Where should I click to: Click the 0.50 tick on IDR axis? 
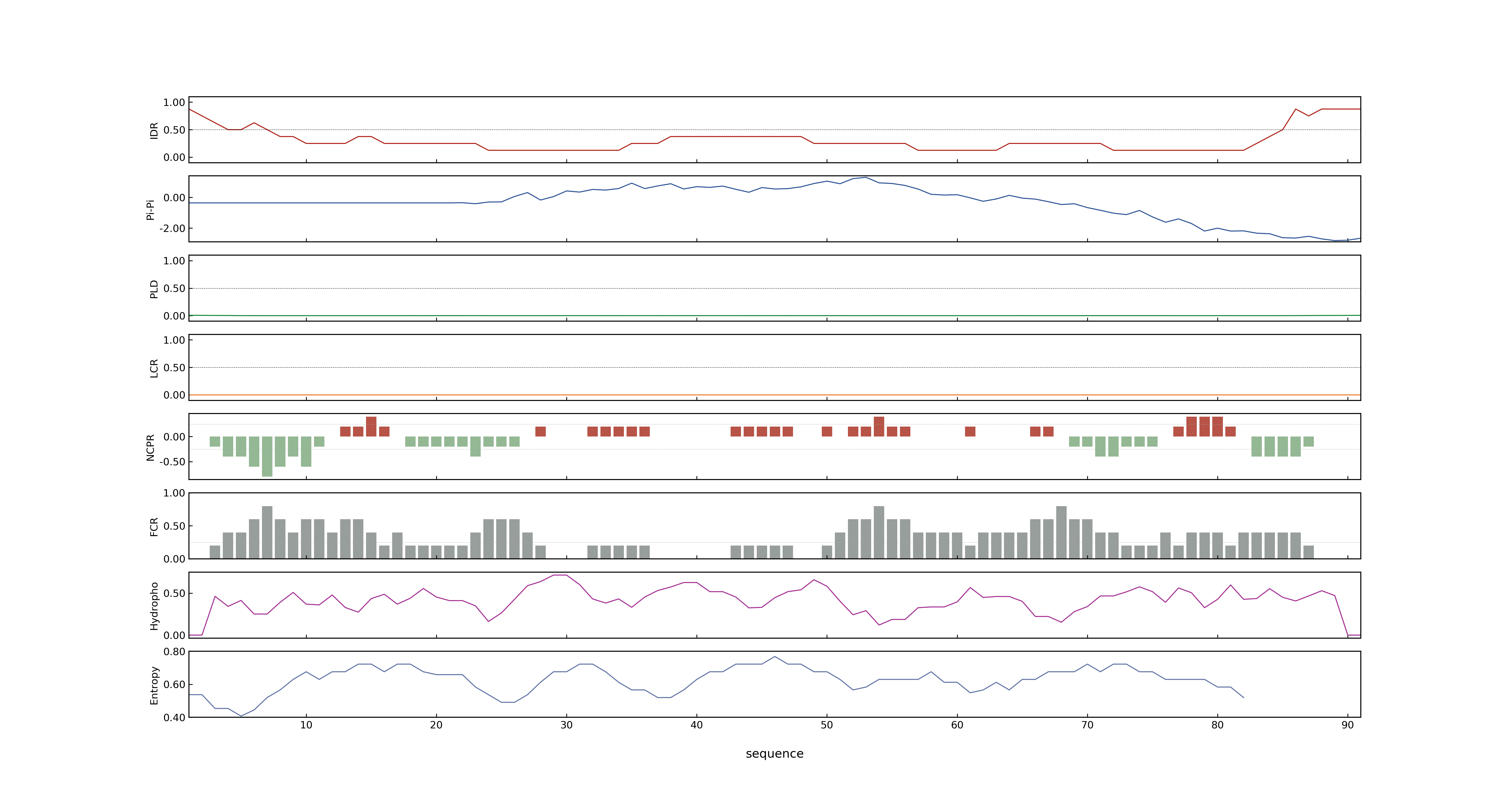(x=174, y=130)
